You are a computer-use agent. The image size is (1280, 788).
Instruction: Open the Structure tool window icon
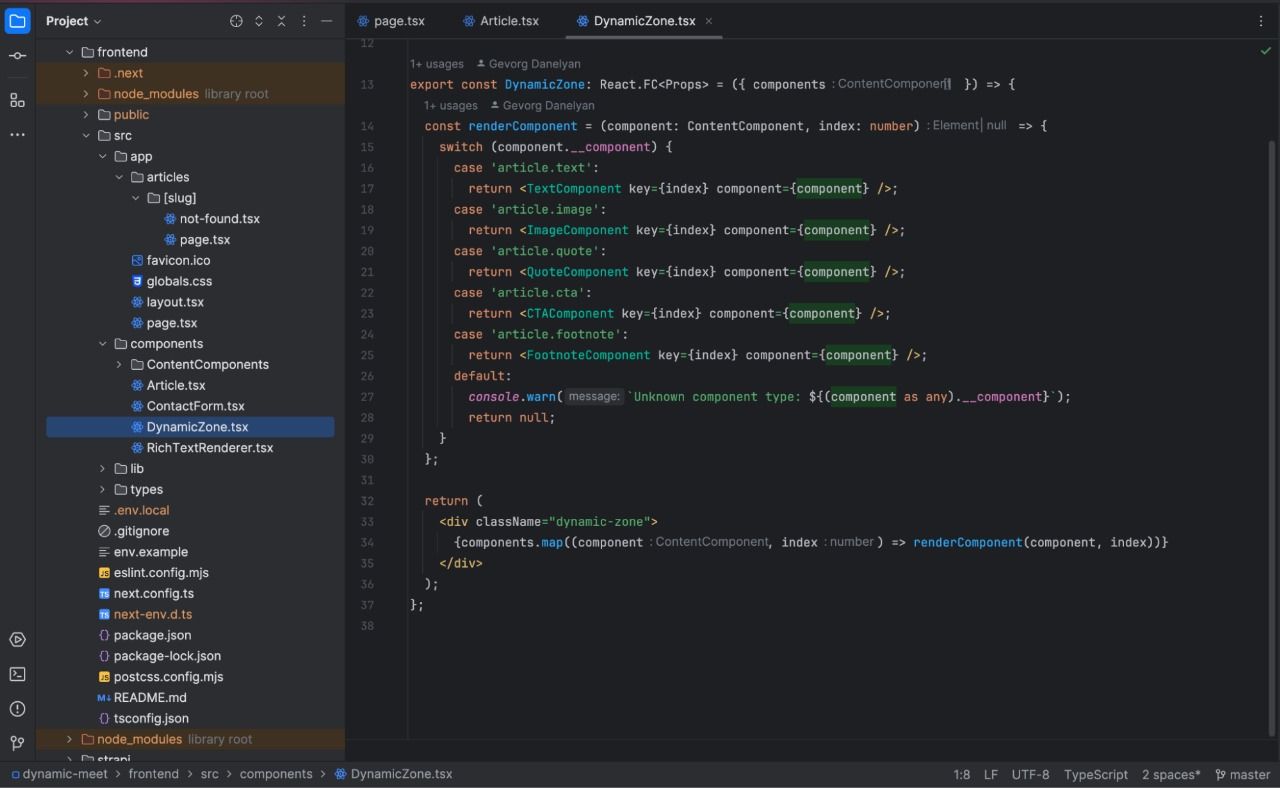coord(17,100)
